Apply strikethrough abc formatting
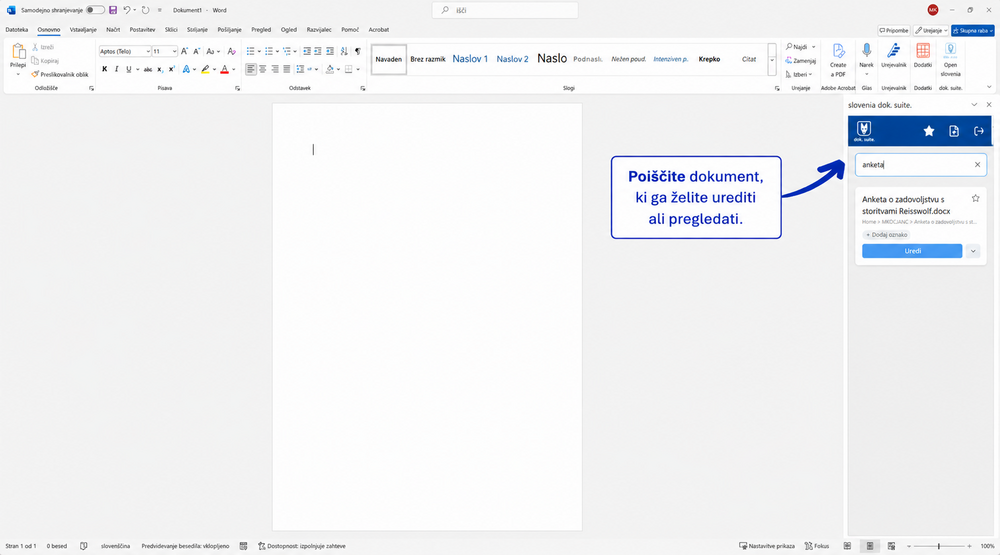The height and width of the screenshot is (555, 1000). point(147,69)
